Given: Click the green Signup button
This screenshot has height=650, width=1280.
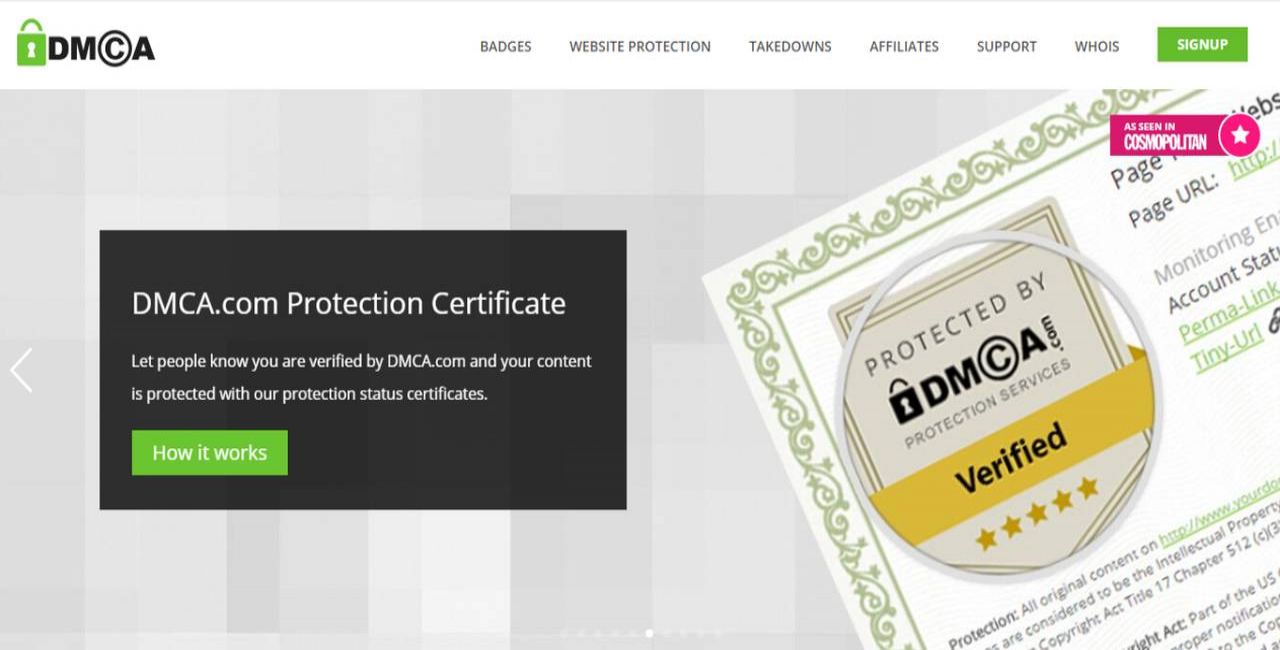Looking at the screenshot, I should click(x=1202, y=44).
